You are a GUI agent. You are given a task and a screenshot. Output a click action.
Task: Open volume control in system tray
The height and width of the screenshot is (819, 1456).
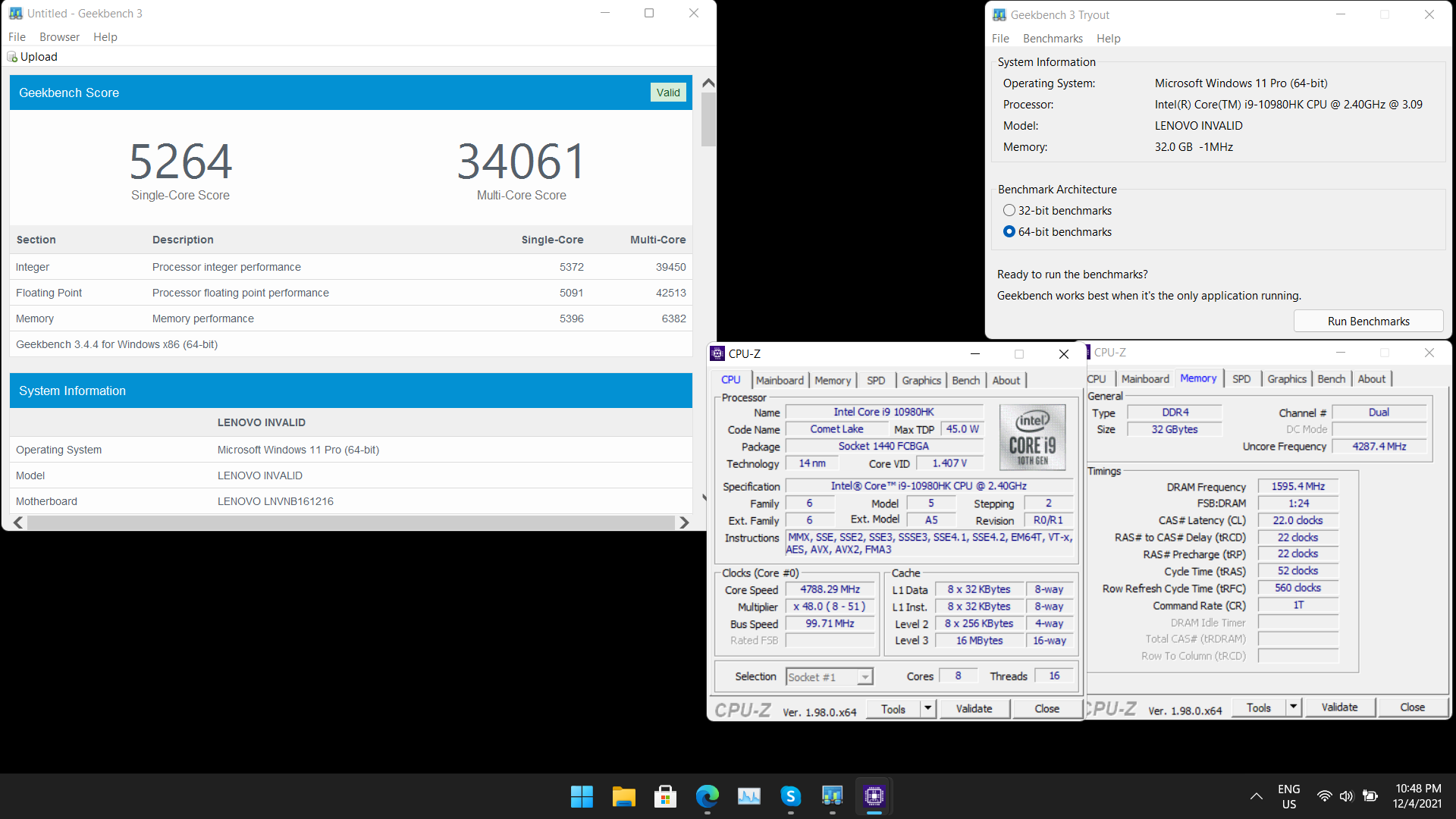pyautogui.click(x=1346, y=796)
